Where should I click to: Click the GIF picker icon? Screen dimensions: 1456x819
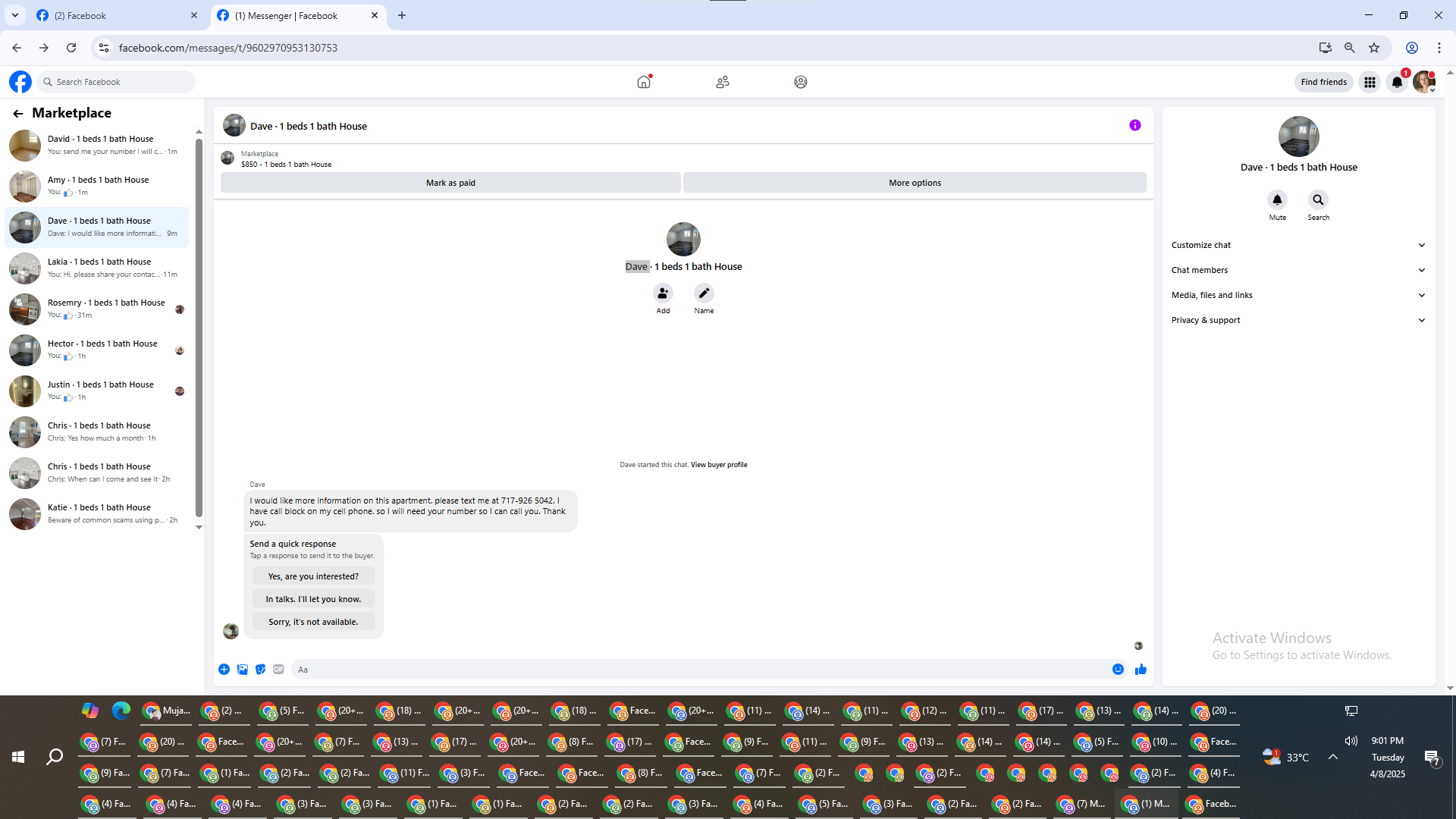278,669
